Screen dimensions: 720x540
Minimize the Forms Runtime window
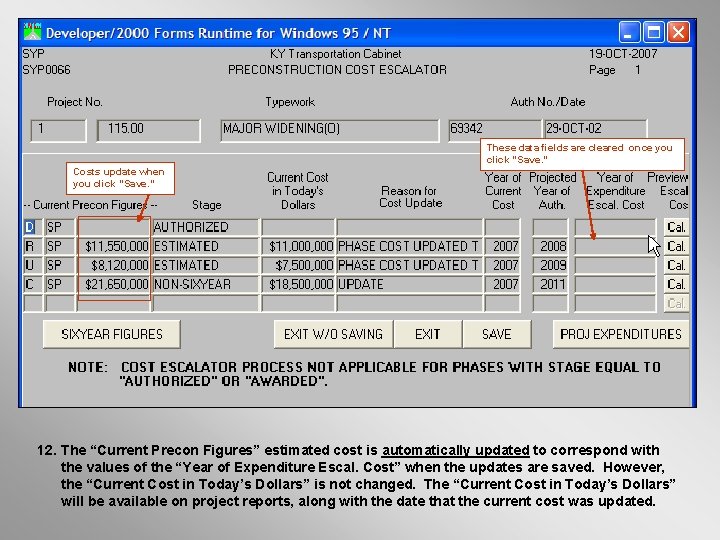pos(630,33)
